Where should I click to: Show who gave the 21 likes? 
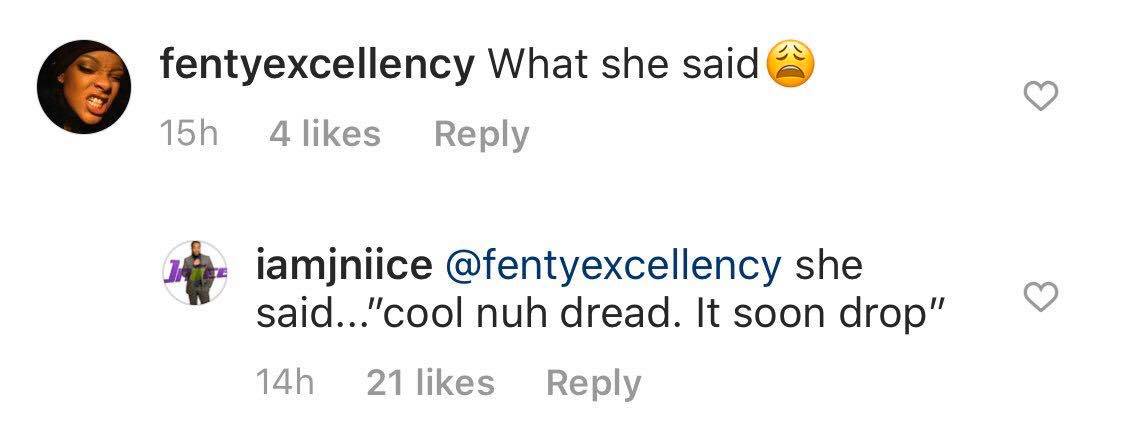point(430,383)
